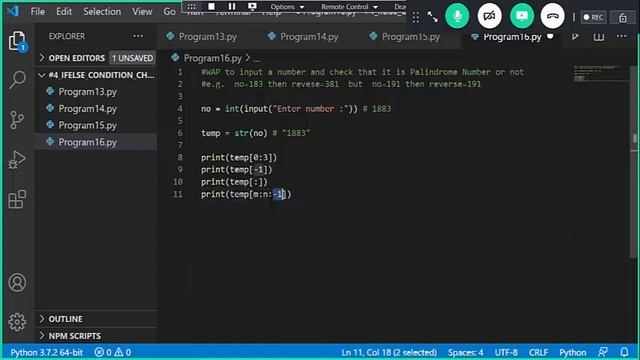Change CRLF line ending setting
Screen dimensions: 640x360
[538, 352]
